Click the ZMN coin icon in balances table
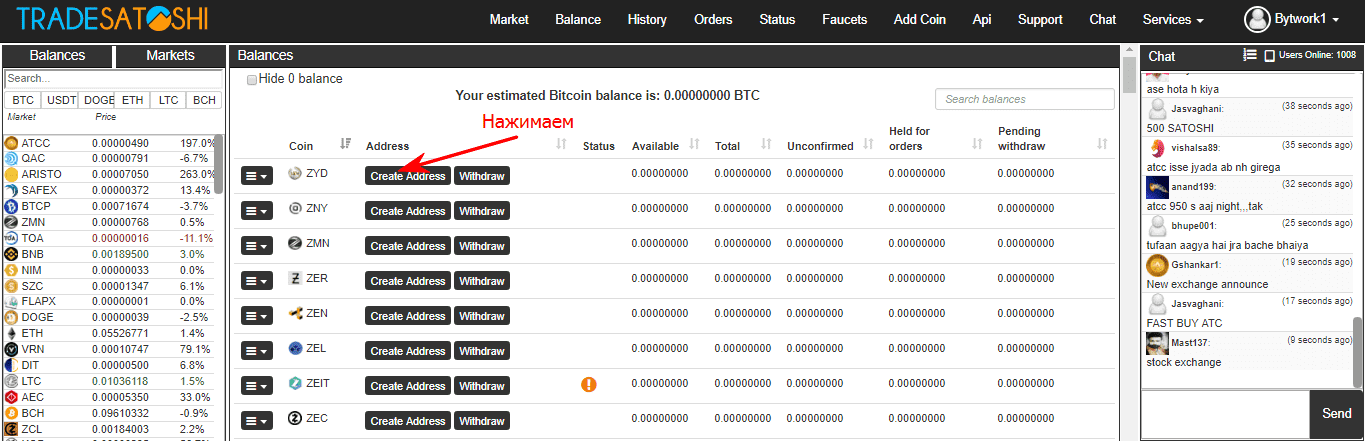1365x441 pixels. [295, 244]
